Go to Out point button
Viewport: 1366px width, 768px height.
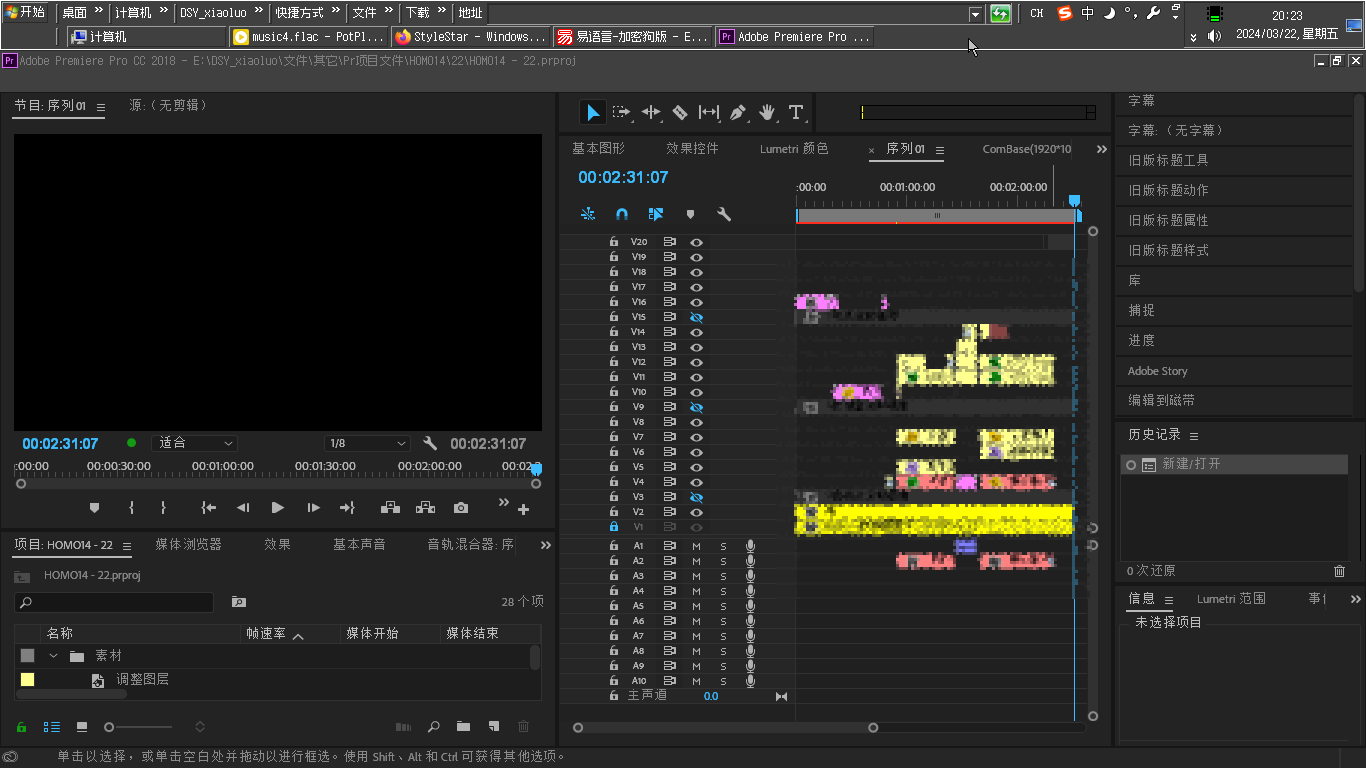[x=347, y=508]
